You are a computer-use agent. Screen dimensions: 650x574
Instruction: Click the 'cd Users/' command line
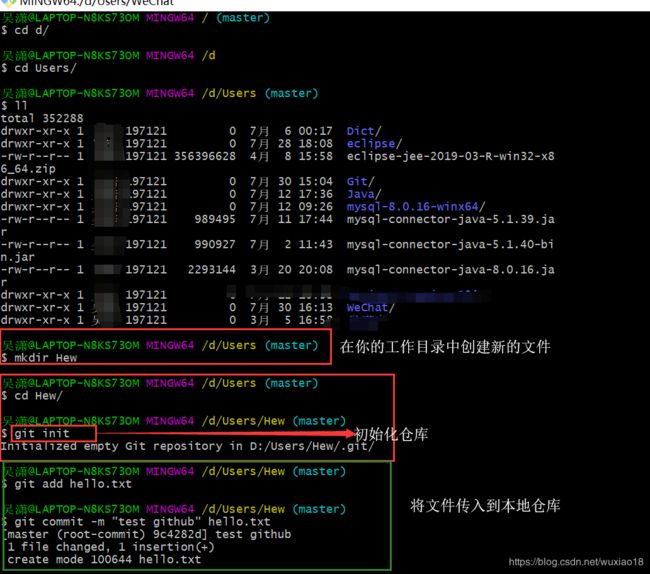(x=39, y=68)
